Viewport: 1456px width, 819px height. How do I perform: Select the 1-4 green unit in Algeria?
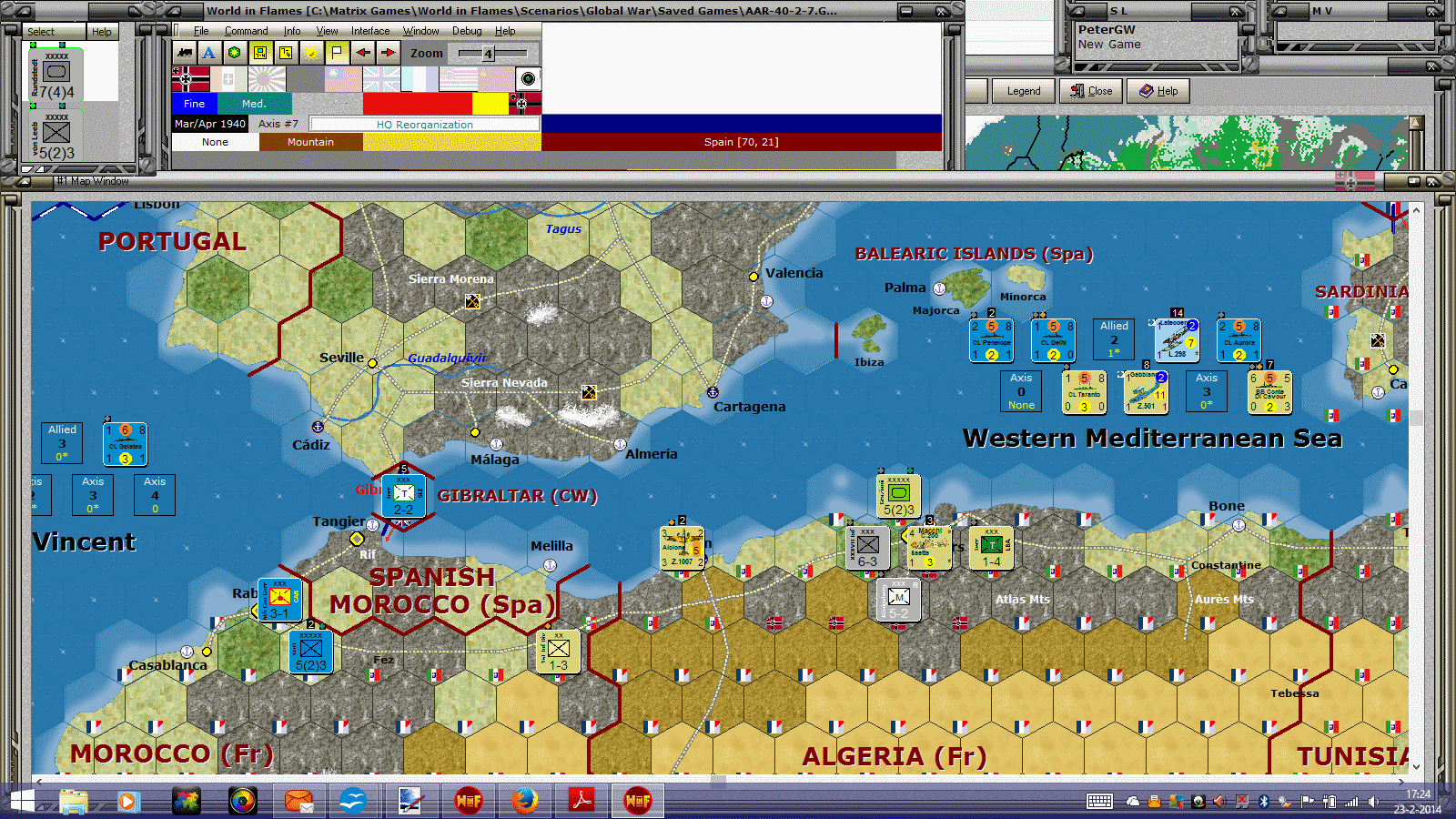(x=992, y=548)
